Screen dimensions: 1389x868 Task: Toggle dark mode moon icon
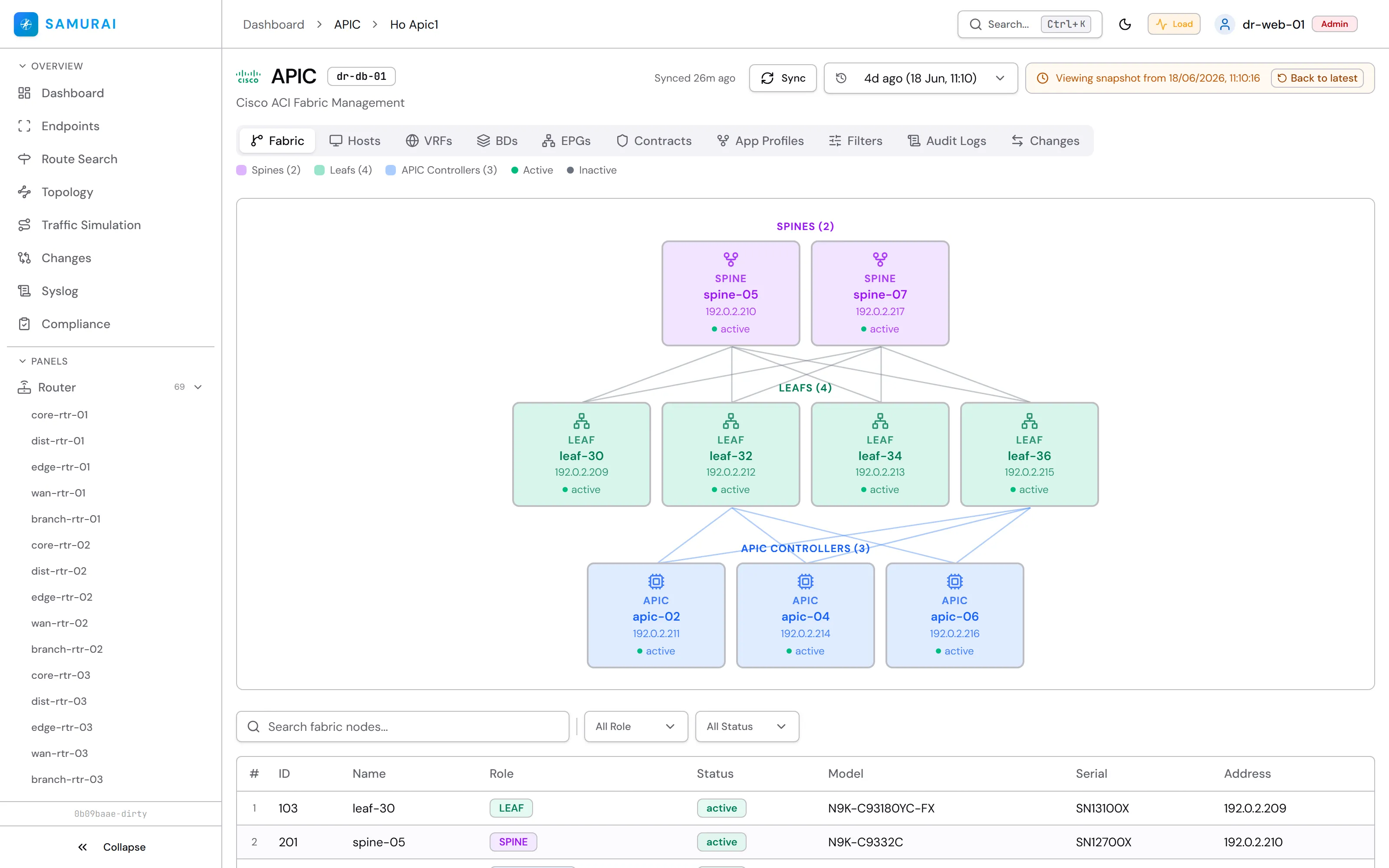(1125, 24)
